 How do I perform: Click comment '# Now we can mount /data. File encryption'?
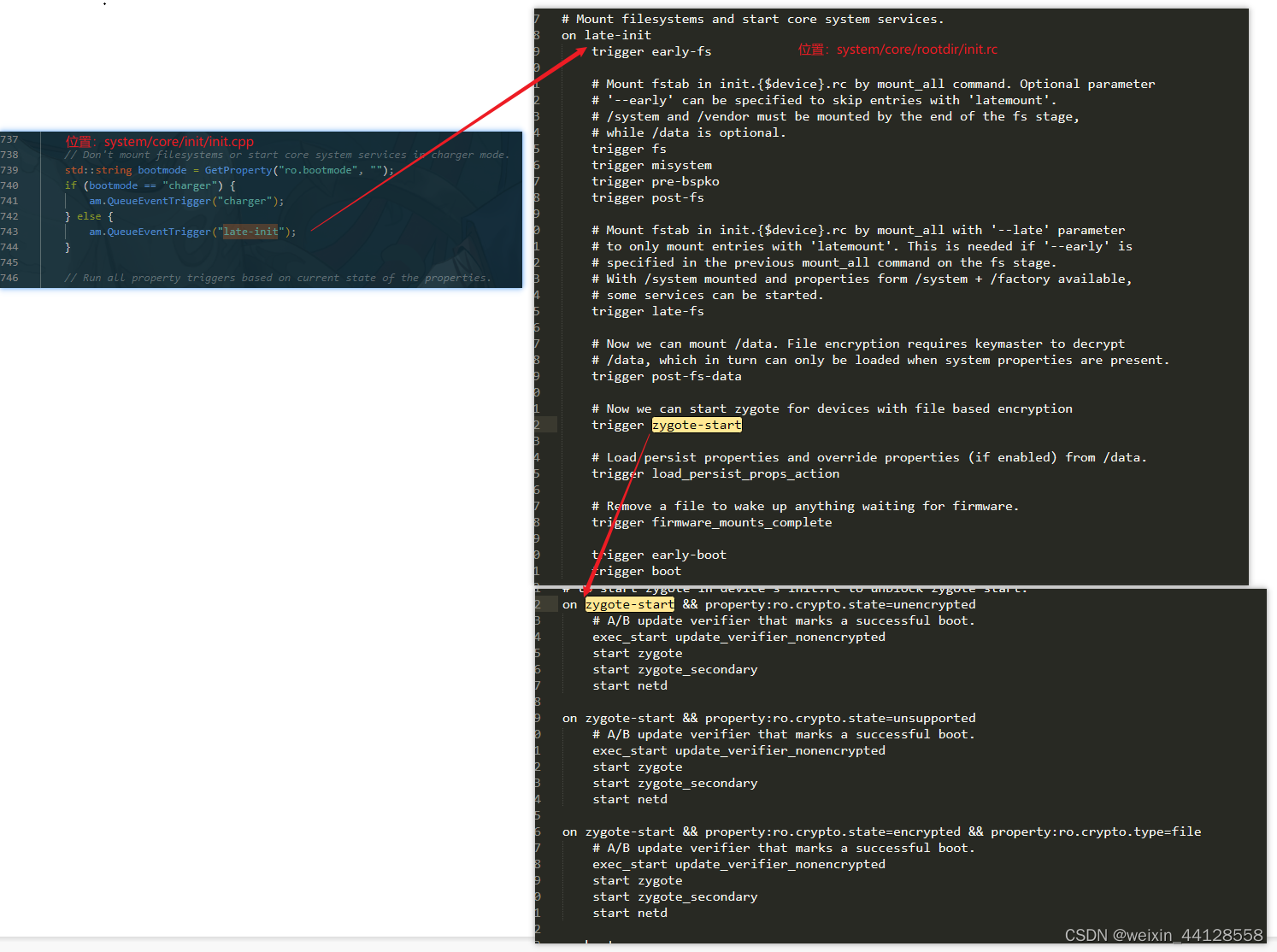pyautogui.click(x=858, y=344)
